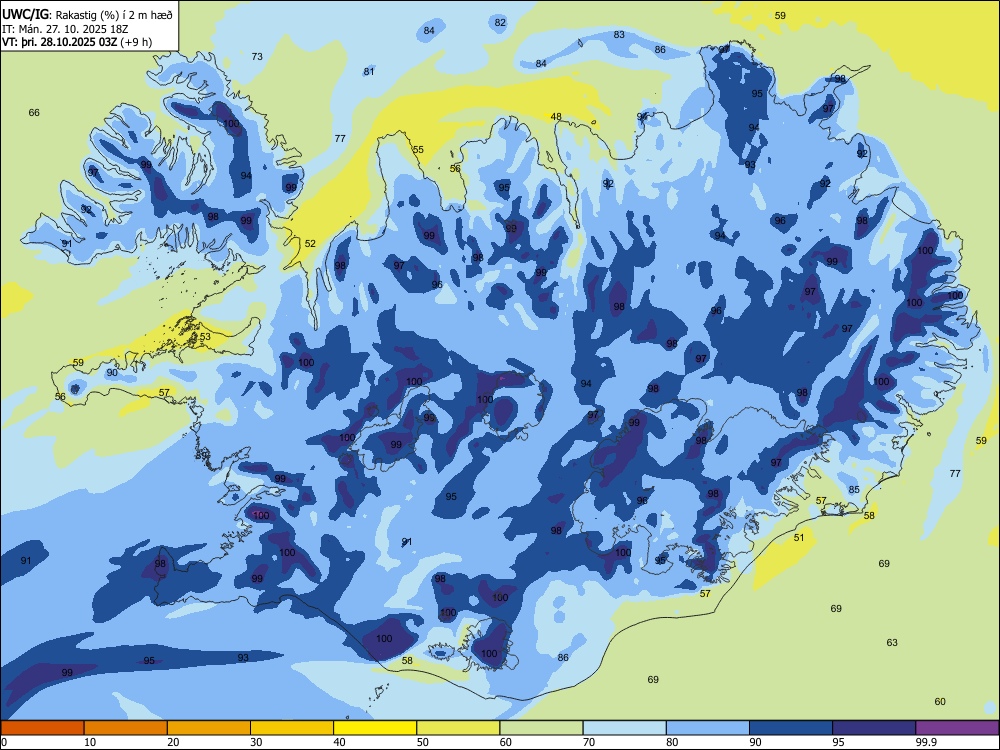The height and width of the screenshot is (750, 1000).
Task: Click the 30–40 golden legend swatch
Action: pyautogui.click(x=292, y=728)
